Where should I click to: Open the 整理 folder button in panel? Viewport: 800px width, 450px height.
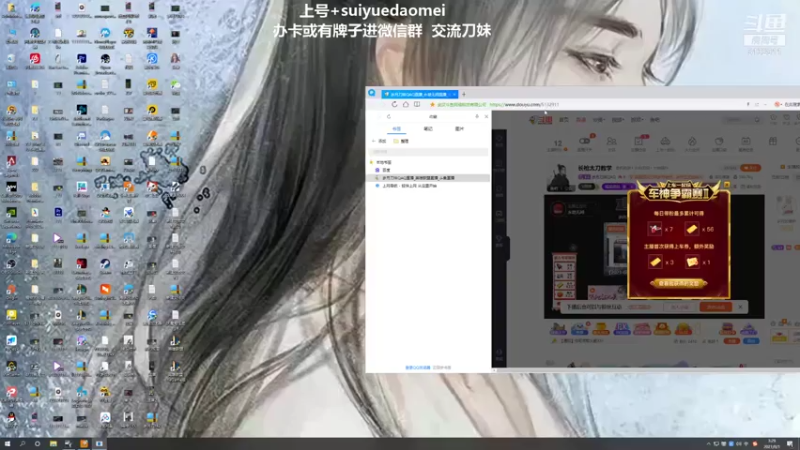[402, 141]
